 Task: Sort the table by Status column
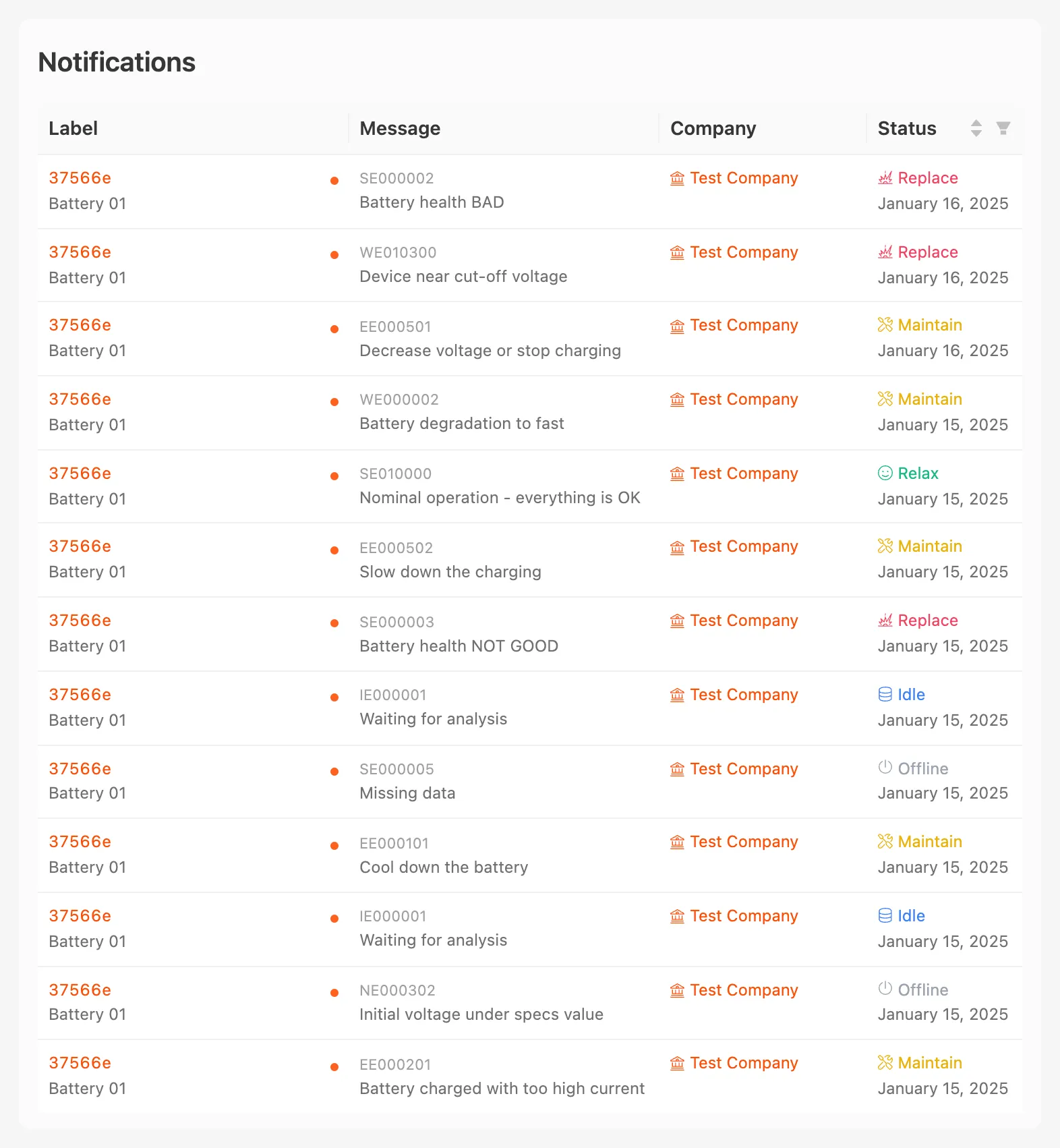(x=976, y=128)
